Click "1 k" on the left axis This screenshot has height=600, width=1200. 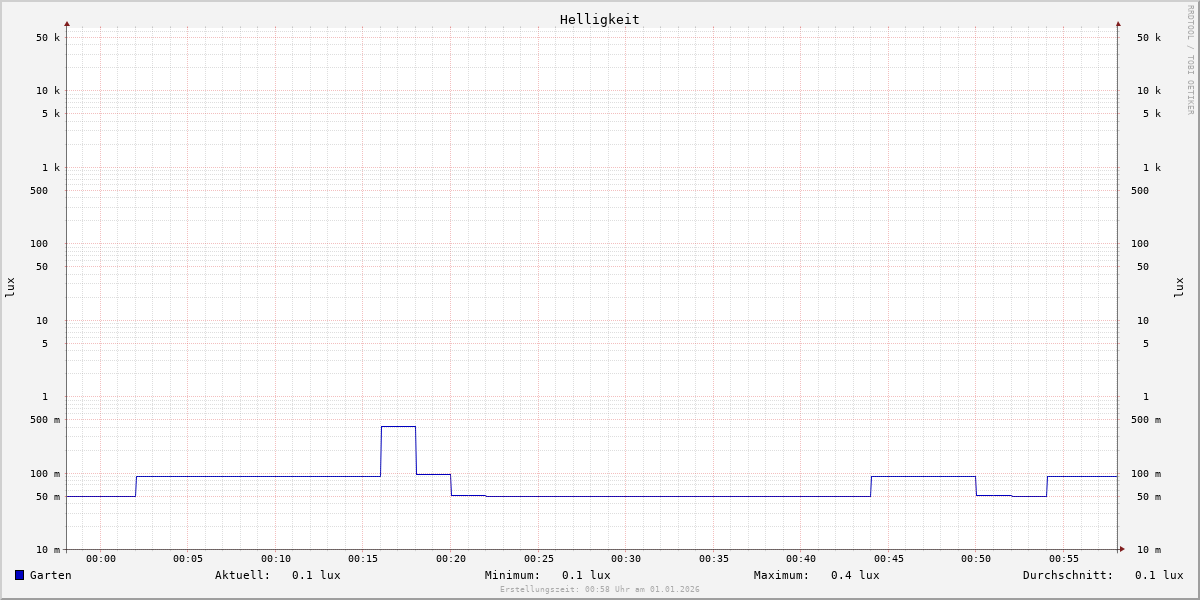[51, 168]
